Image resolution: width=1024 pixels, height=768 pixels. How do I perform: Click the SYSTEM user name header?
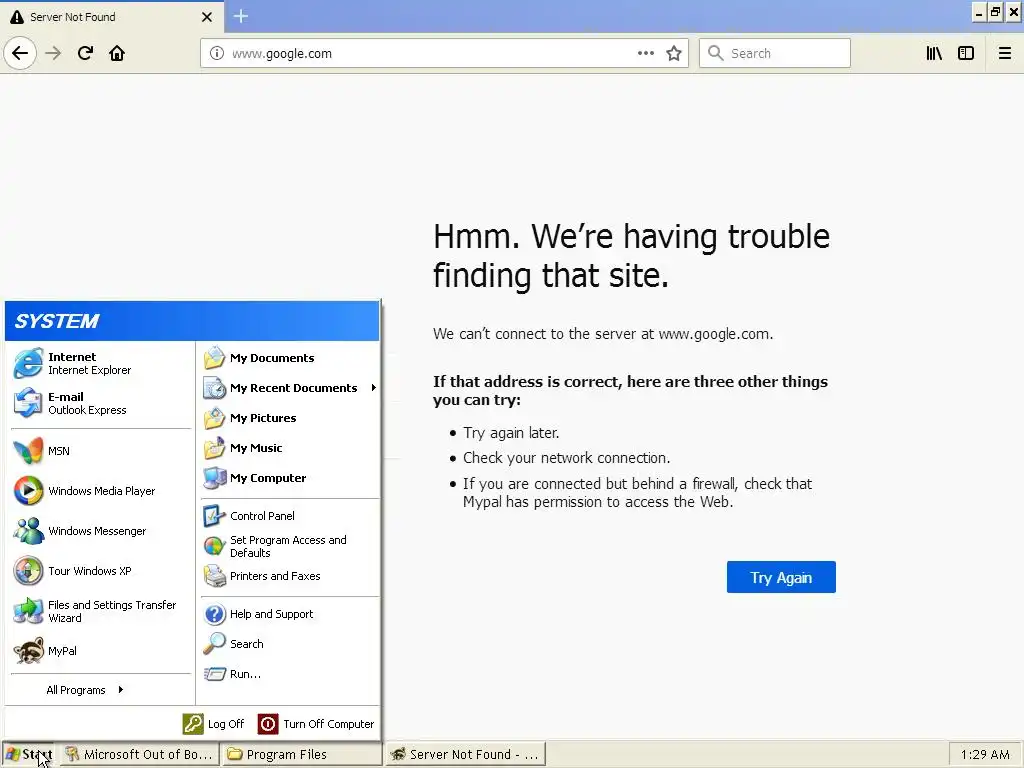tap(57, 321)
